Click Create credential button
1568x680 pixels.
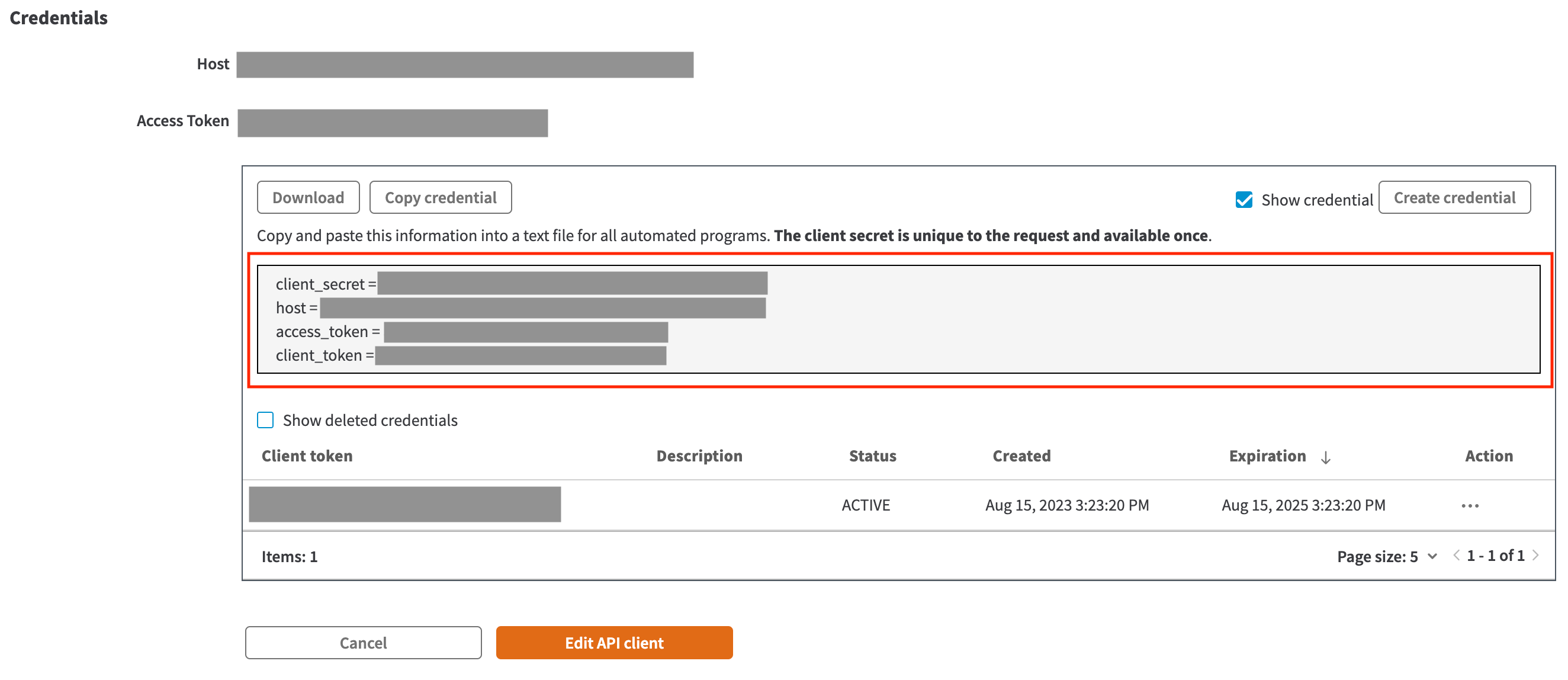click(x=1454, y=197)
